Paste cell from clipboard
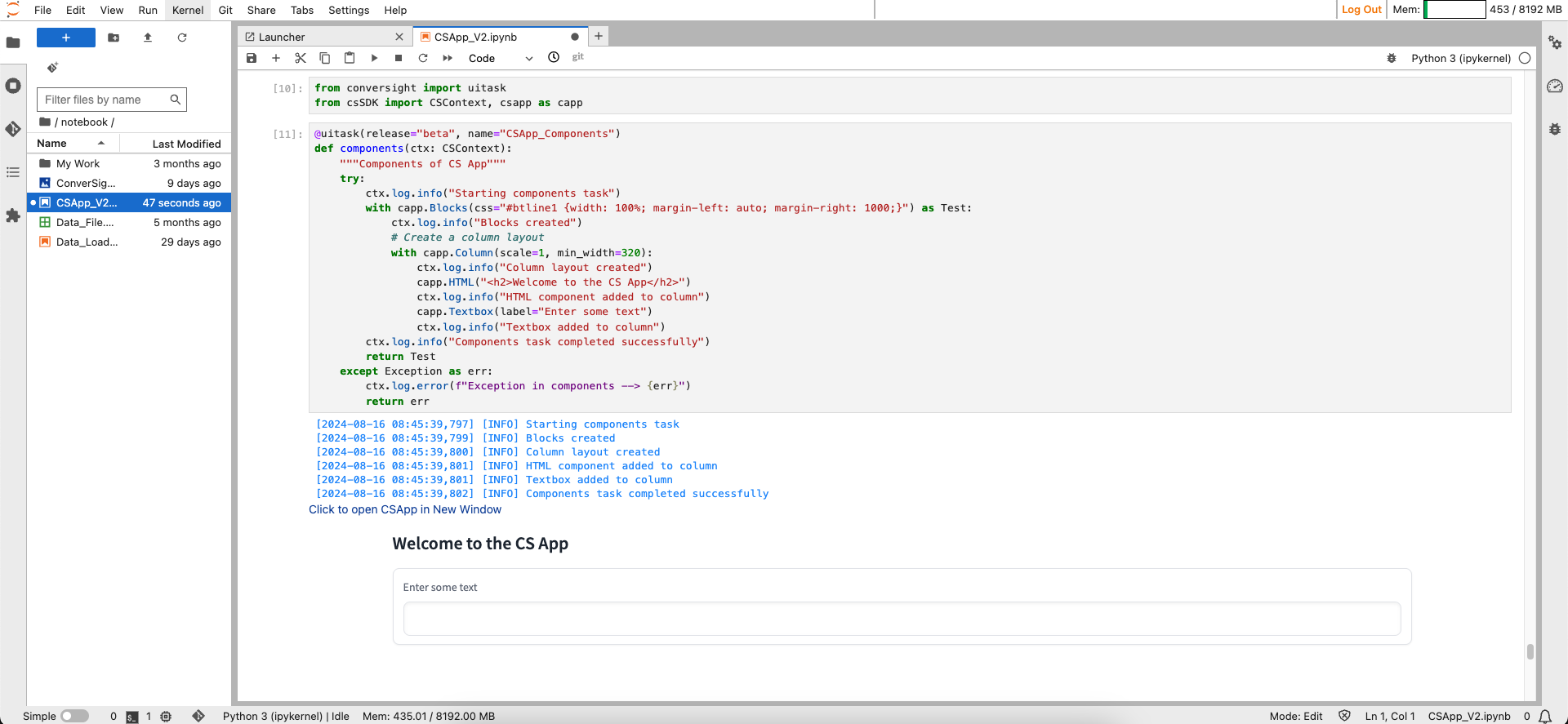Viewport: 1568px width, 724px height. (x=350, y=58)
